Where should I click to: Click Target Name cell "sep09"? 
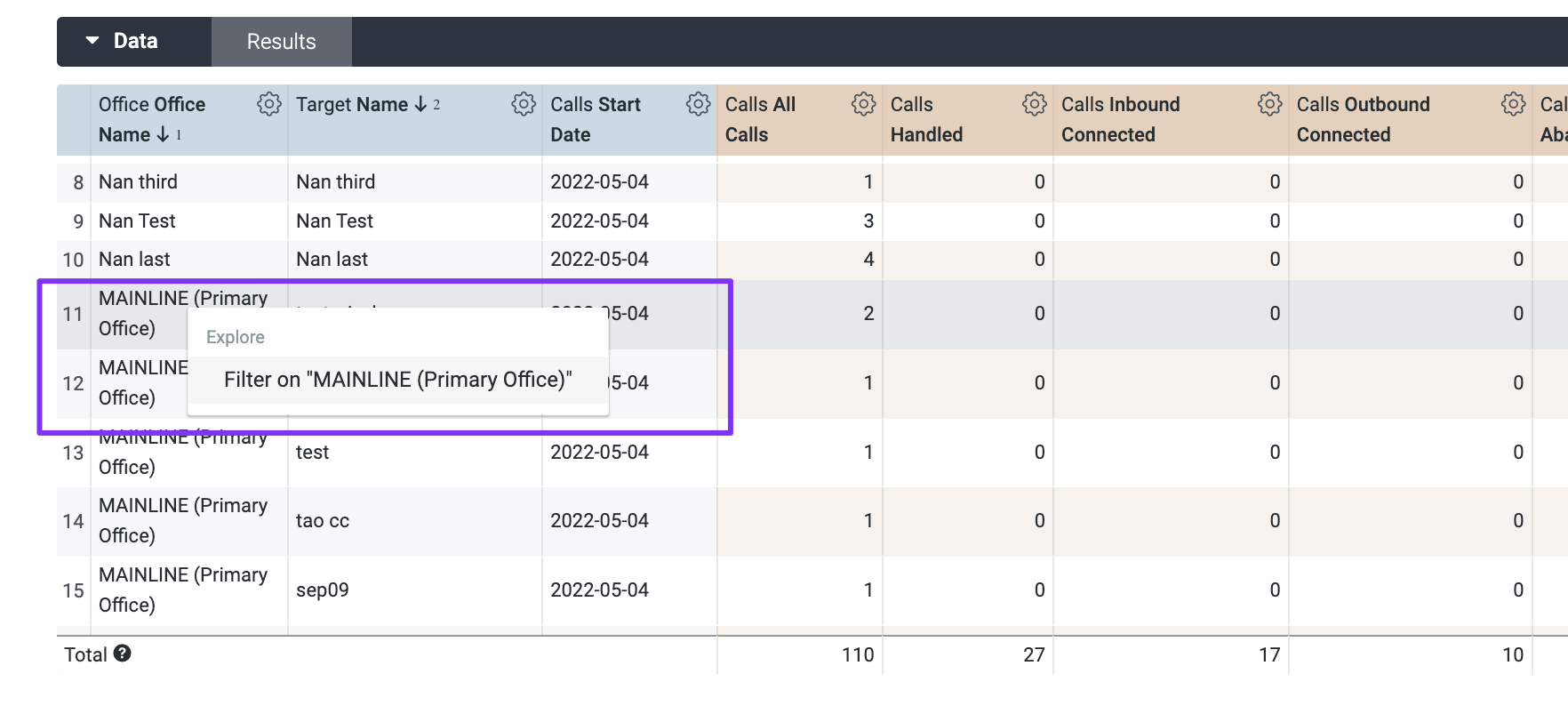(x=322, y=590)
